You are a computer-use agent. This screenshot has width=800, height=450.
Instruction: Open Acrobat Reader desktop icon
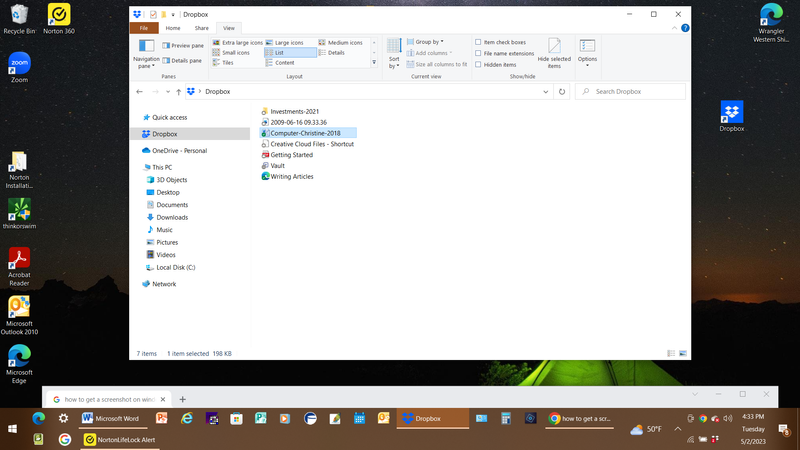click(19, 267)
